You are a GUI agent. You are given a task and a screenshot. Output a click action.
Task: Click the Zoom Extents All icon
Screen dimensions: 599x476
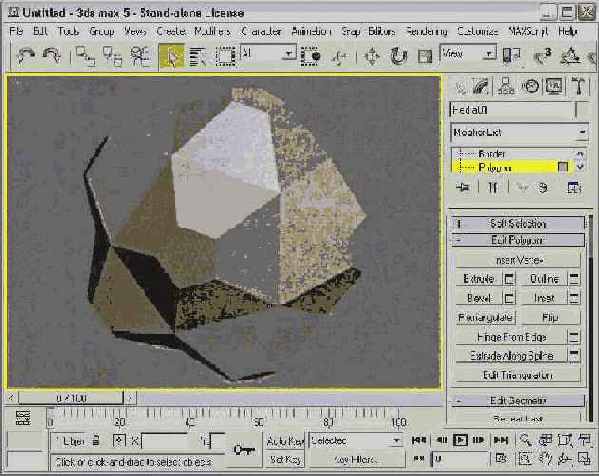pyautogui.click(x=584, y=440)
